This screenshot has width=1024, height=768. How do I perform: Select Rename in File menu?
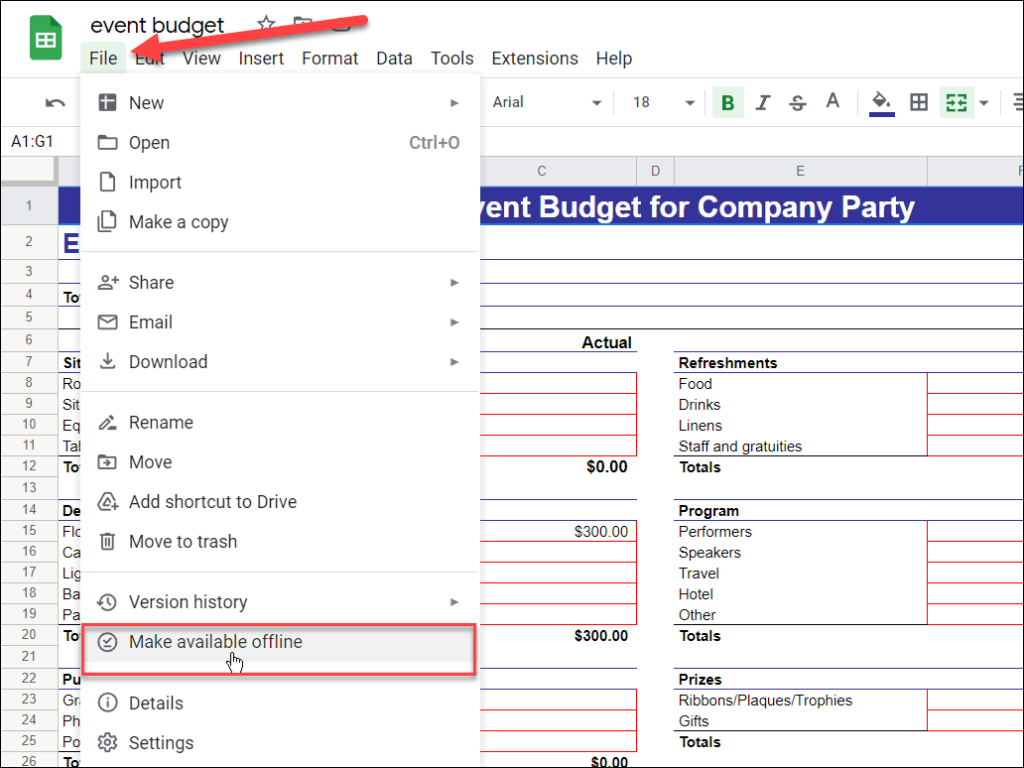pyautogui.click(x=280, y=423)
